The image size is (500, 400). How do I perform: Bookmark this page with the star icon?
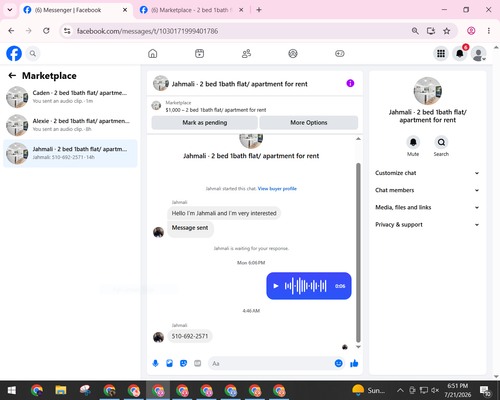pos(447,31)
